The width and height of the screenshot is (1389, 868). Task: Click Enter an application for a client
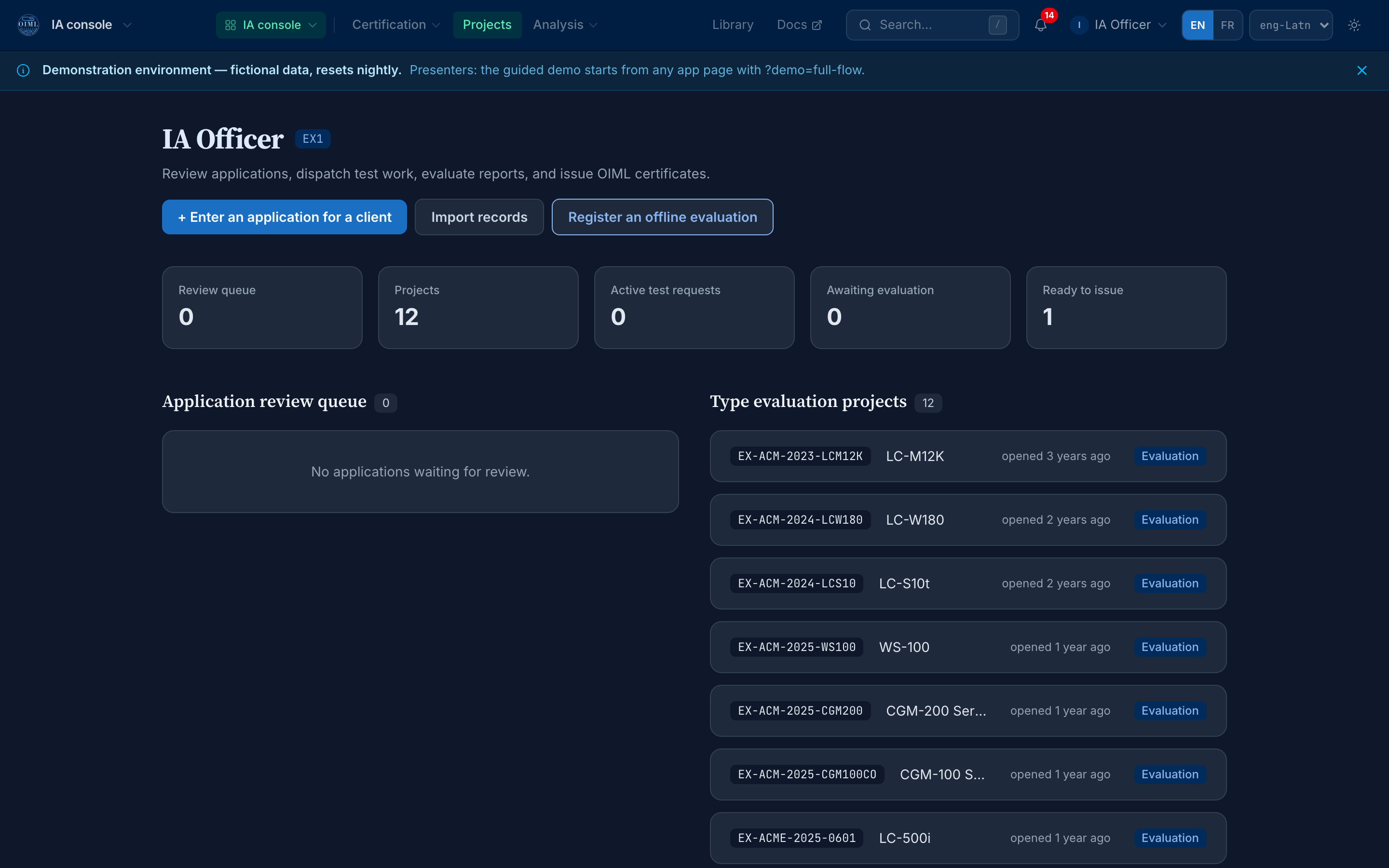tap(284, 217)
